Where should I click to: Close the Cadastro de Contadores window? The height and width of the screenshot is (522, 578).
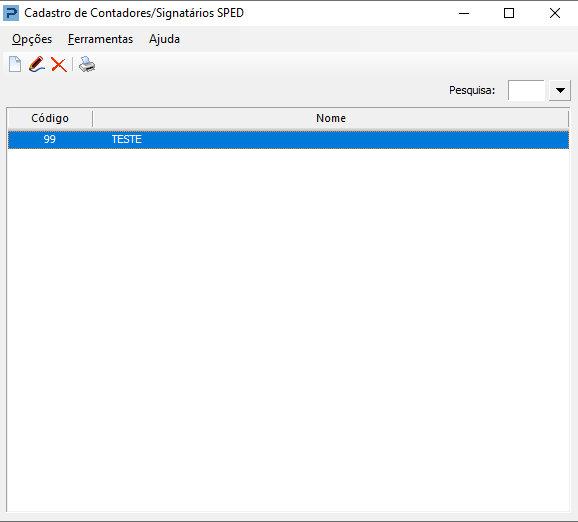click(555, 13)
